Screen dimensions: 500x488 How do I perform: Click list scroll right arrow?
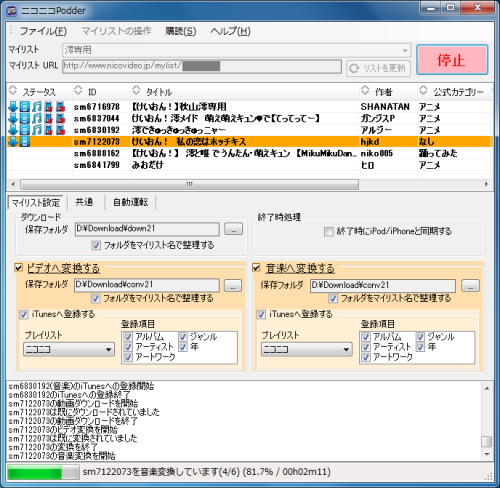click(486, 184)
